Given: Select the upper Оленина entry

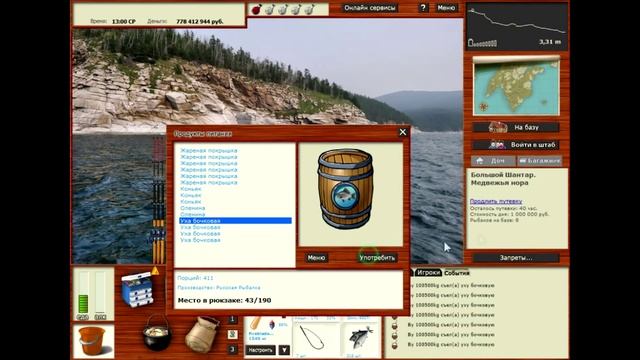Looking at the screenshot, I should 193,208.
